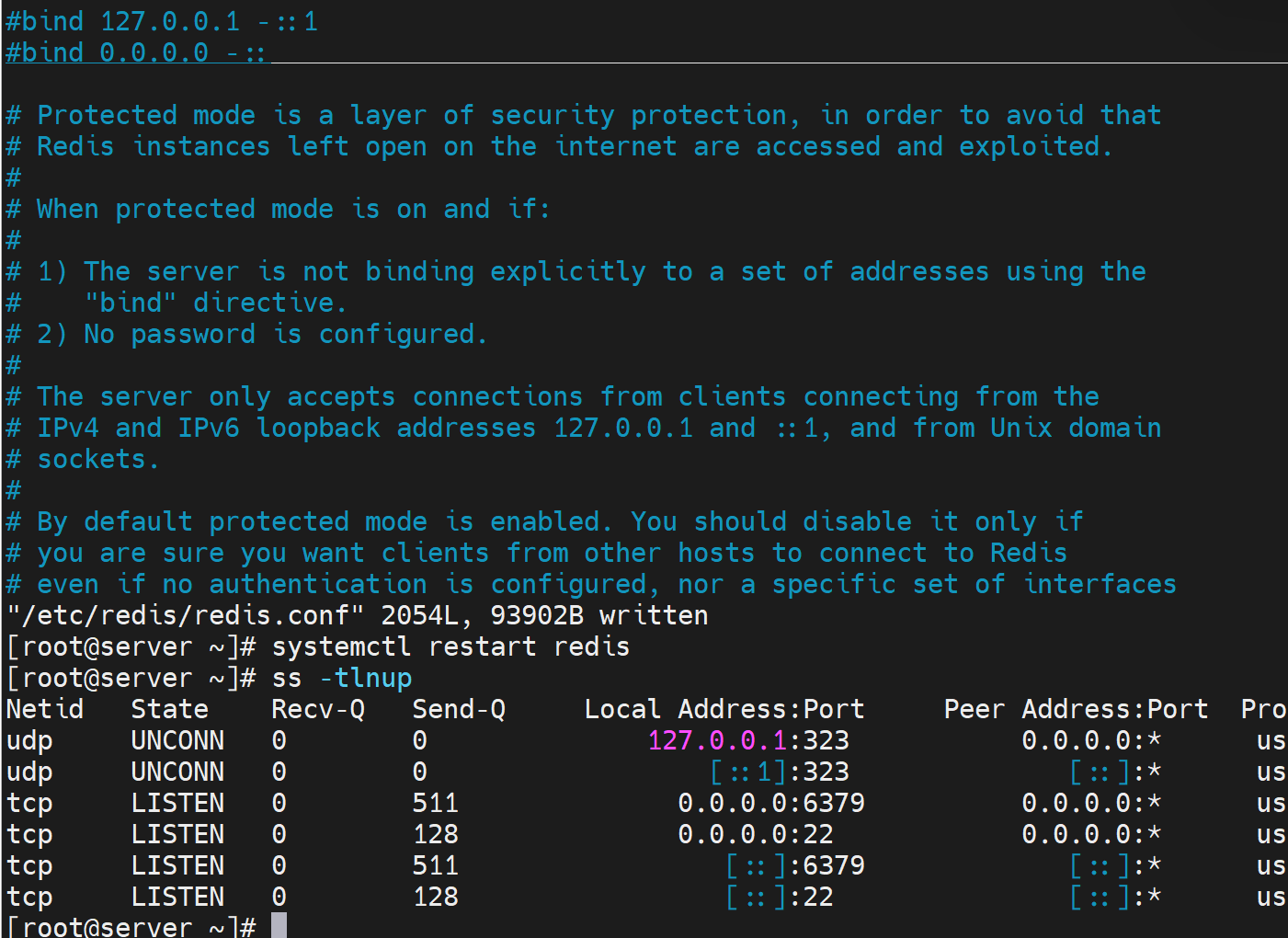Screen dimensions: 1288x938
Task: Click the '/etc/redis/redis.conf' written status message
Action: click(x=357, y=615)
